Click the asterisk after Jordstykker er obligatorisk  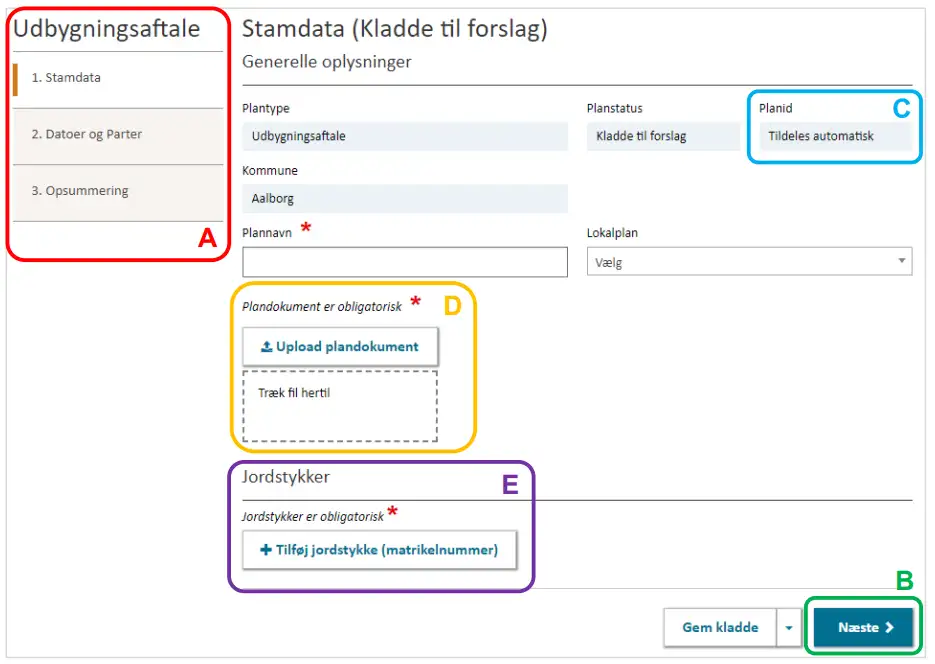coord(393,513)
